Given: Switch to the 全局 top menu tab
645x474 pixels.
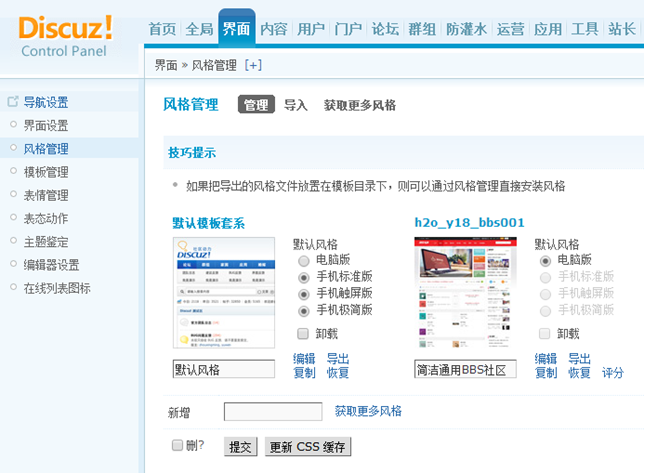Looking at the screenshot, I should click(x=200, y=29).
